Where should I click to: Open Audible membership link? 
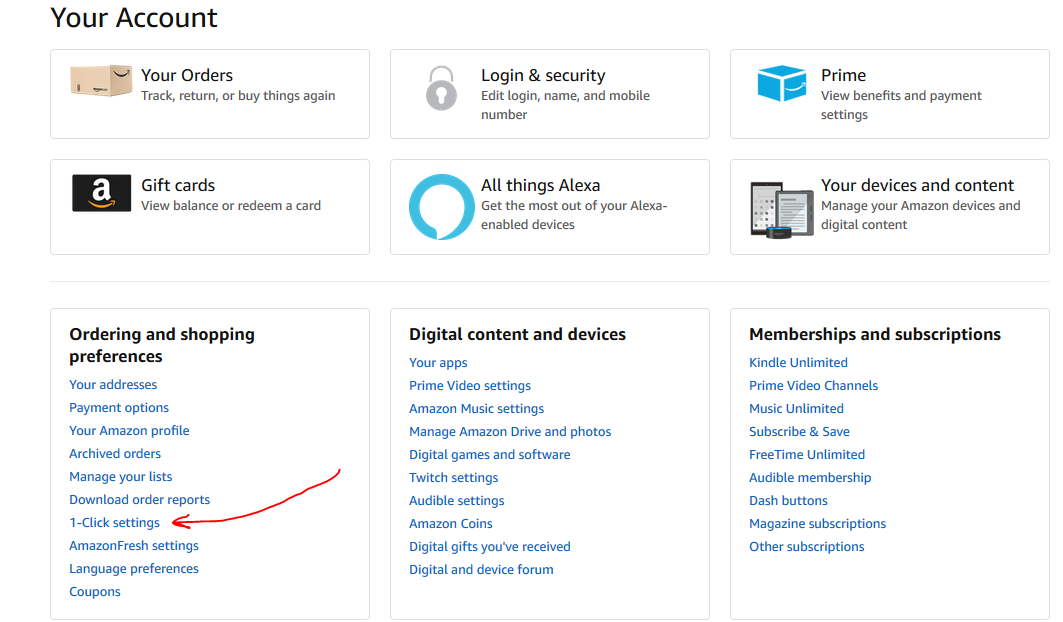pos(810,478)
